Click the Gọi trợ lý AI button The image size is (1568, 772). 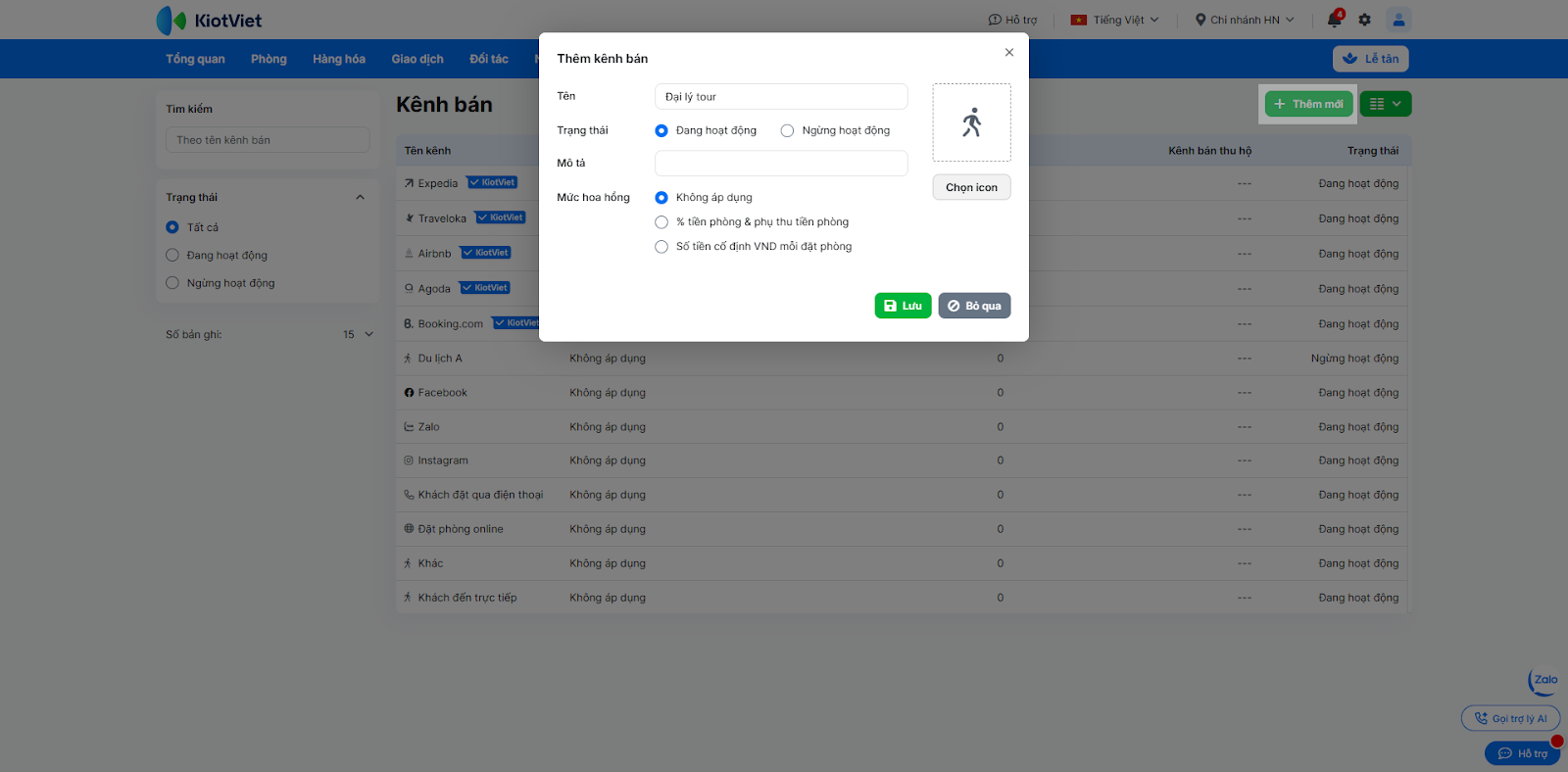(1510, 719)
